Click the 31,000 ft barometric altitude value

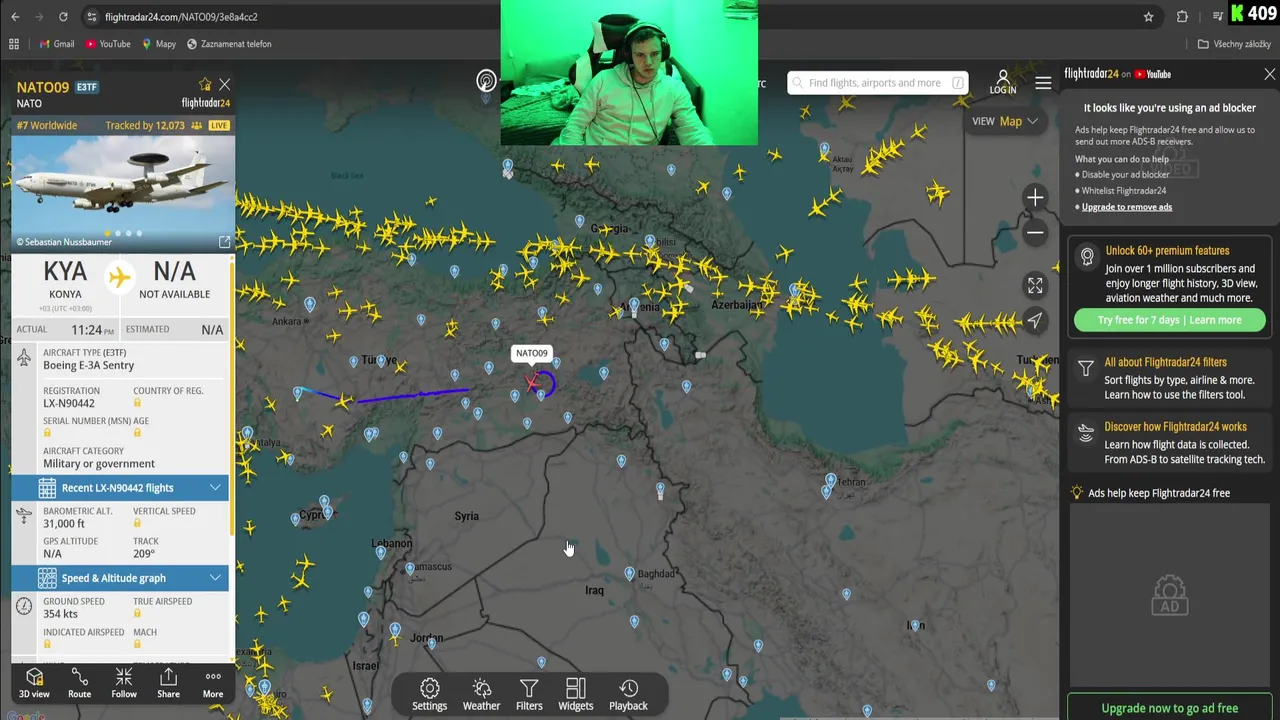tap(64, 524)
